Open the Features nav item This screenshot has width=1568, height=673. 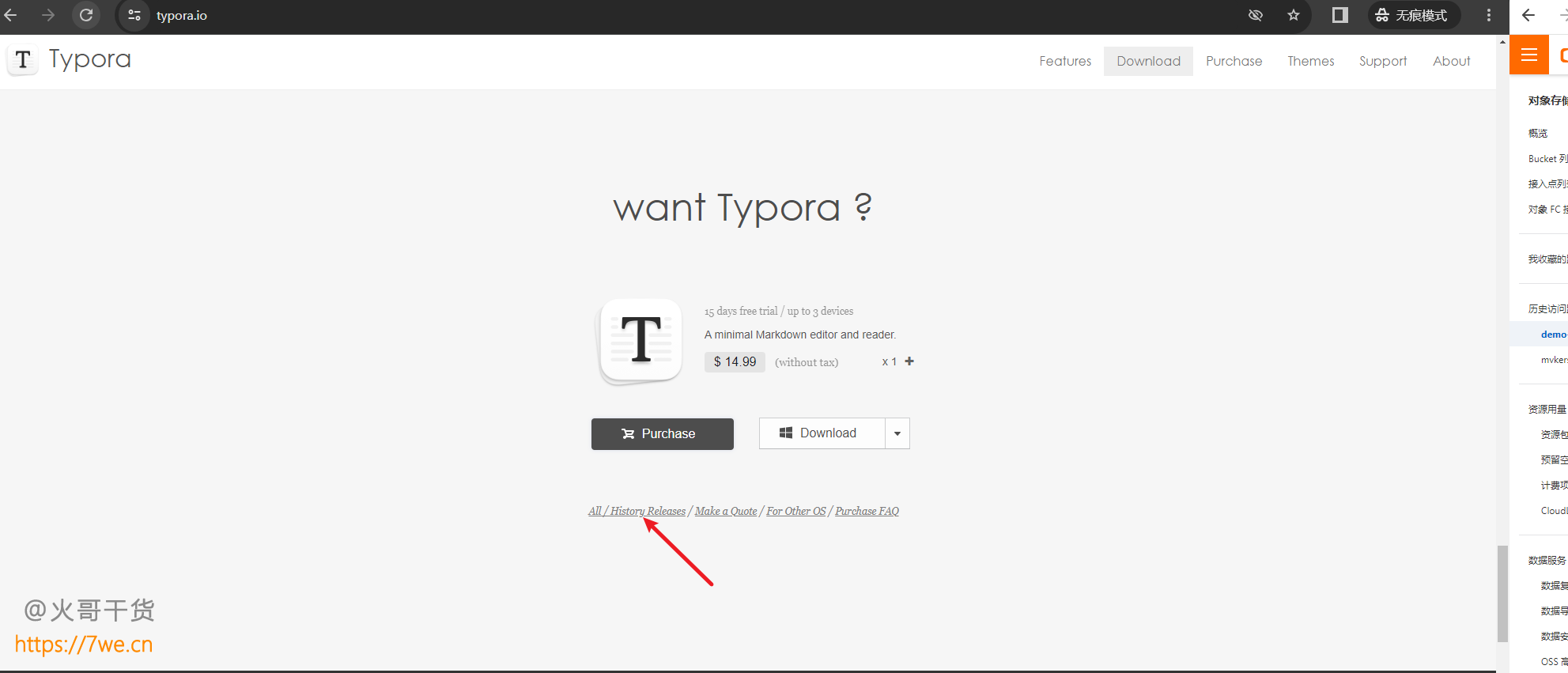click(x=1065, y=61)
